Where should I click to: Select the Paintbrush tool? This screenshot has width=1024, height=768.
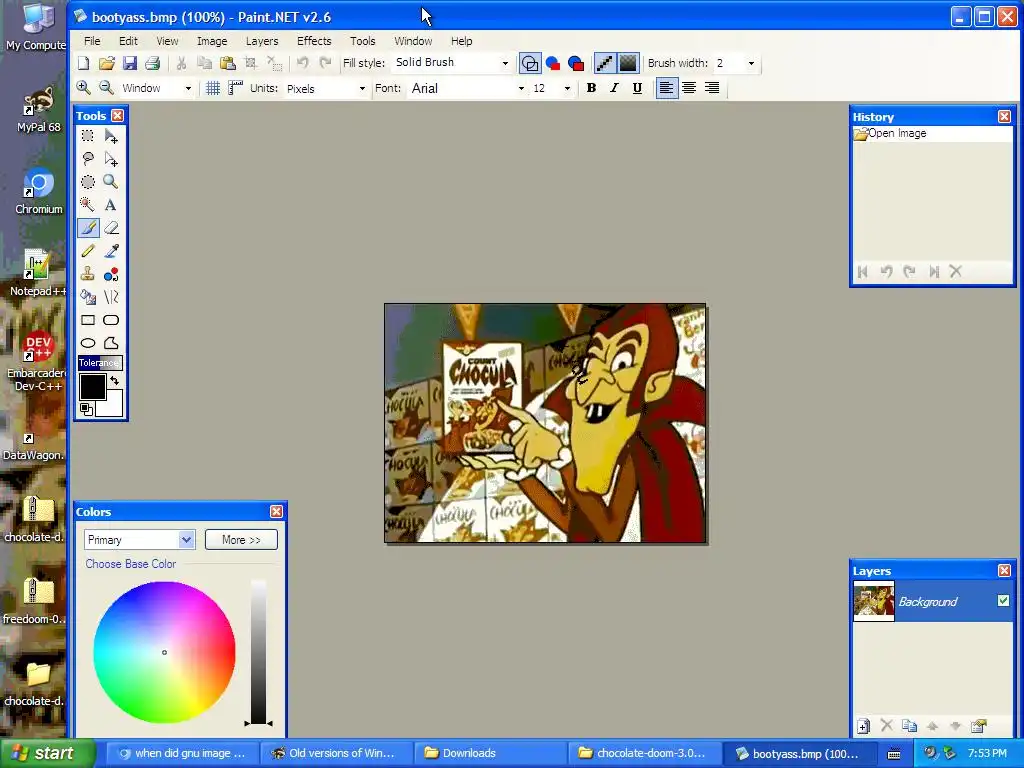pos(88,228)
